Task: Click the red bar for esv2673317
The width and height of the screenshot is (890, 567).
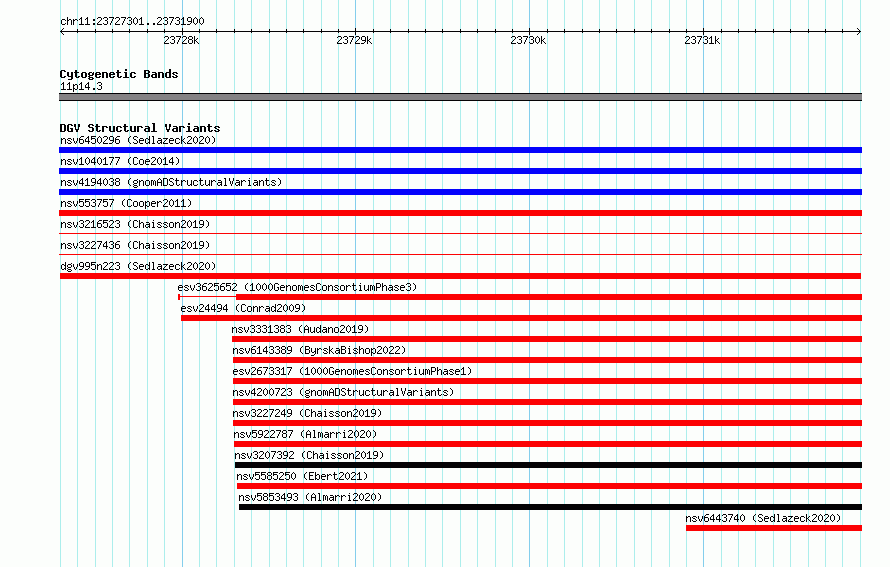Action: [x=547, y=381]
